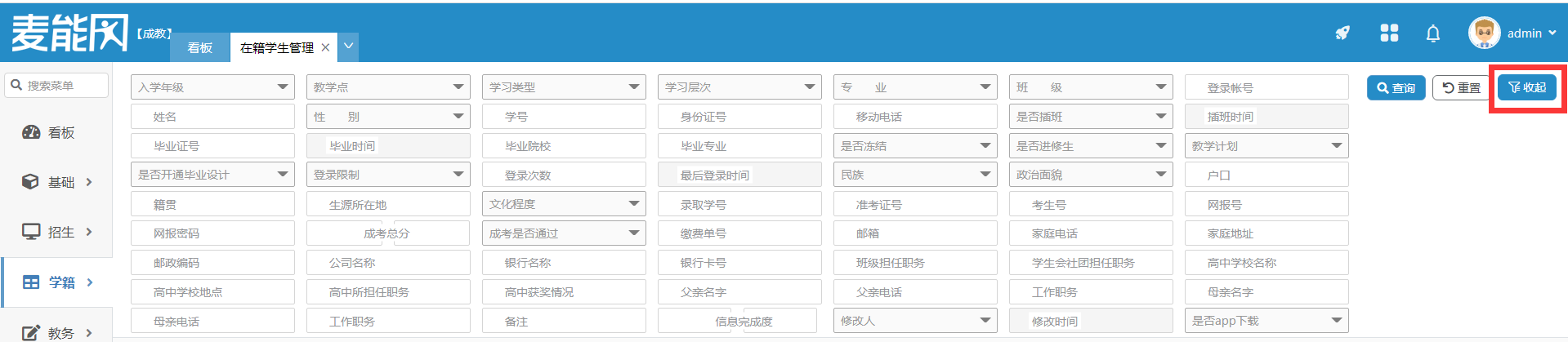Open the 入学年级 dropdown

tap(212, 87)
